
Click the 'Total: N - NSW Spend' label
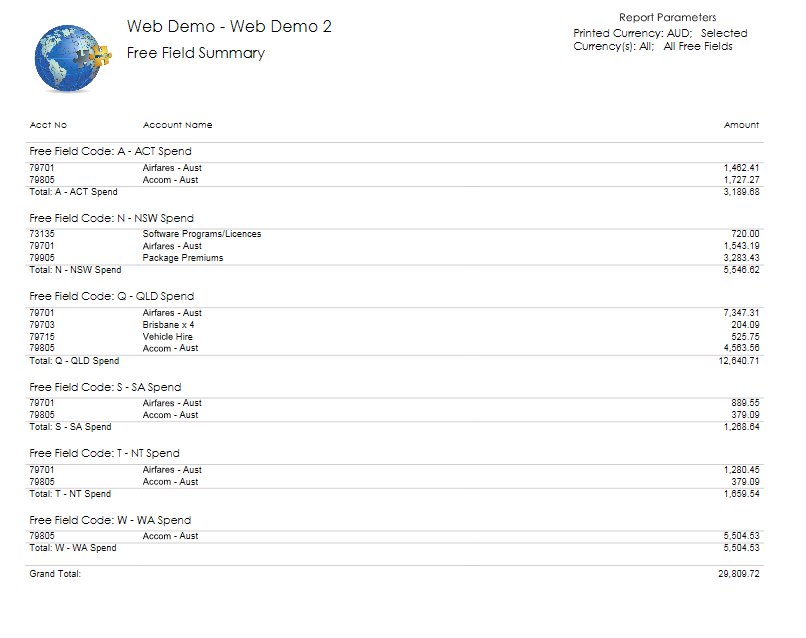(x=76, y=270)
